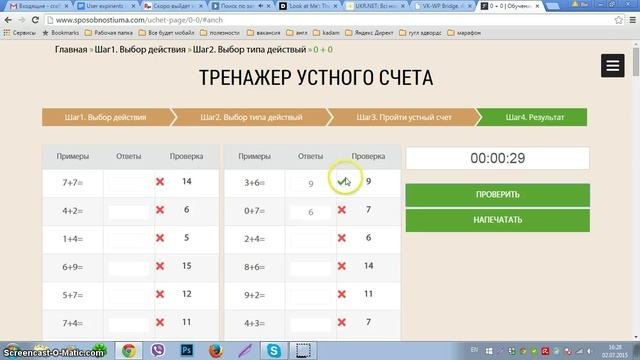Go to Шаг2. Выбор типа действий step

point(251,117)
